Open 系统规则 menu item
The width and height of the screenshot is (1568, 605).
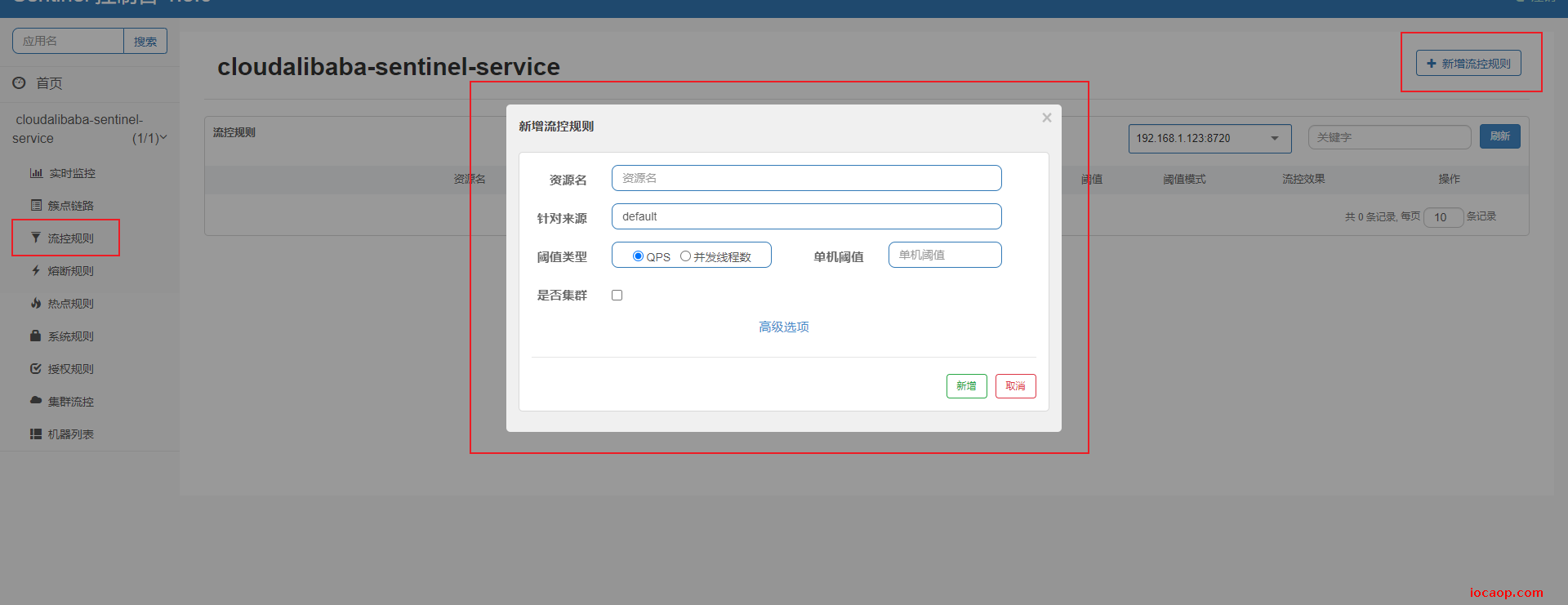pyautogui.click(x=70, y=336)
